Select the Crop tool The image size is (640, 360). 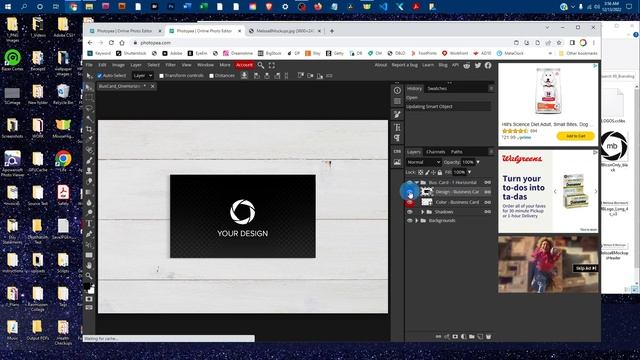click(x=89, y=129)
